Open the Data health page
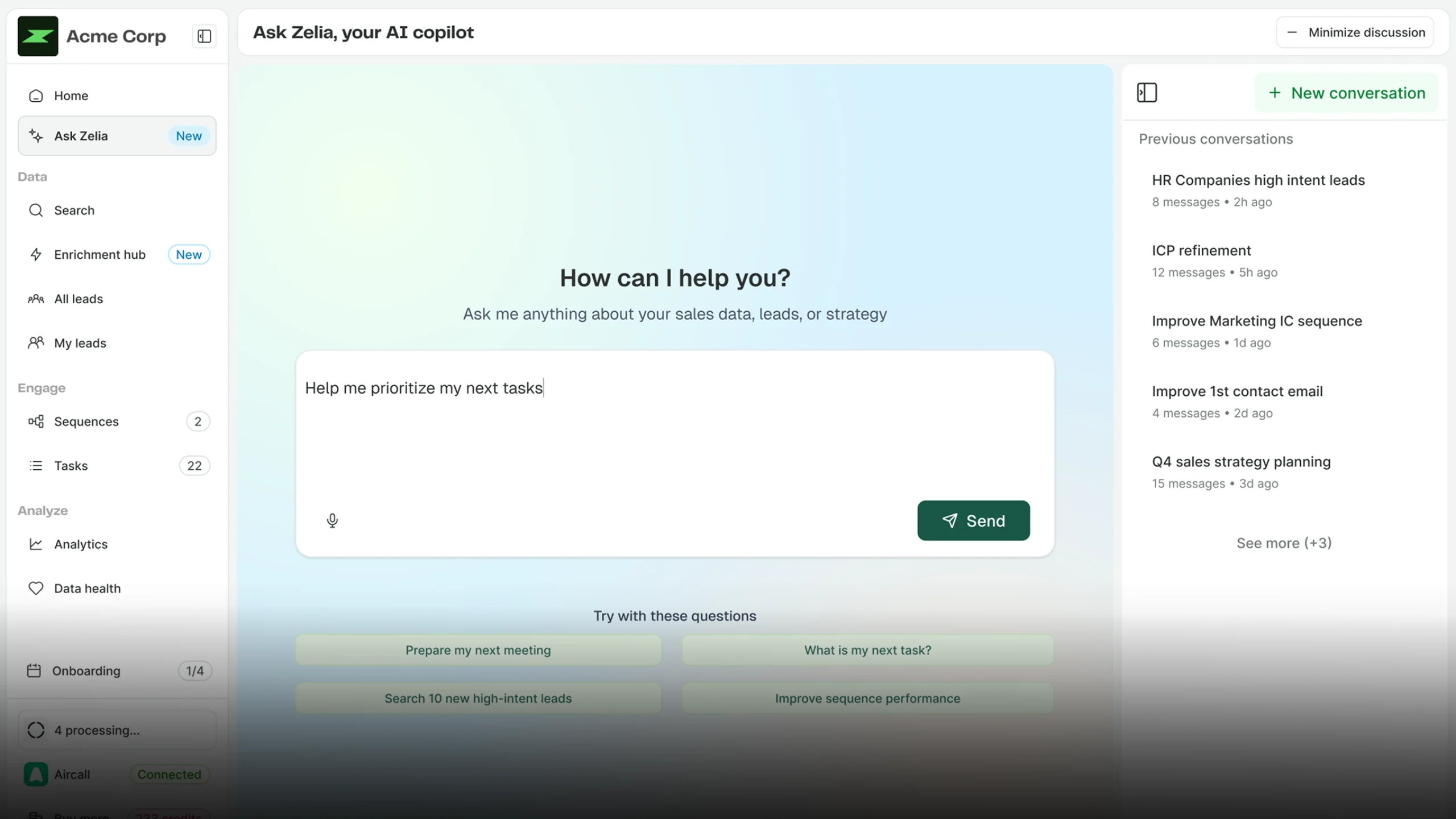 [87, 589]
